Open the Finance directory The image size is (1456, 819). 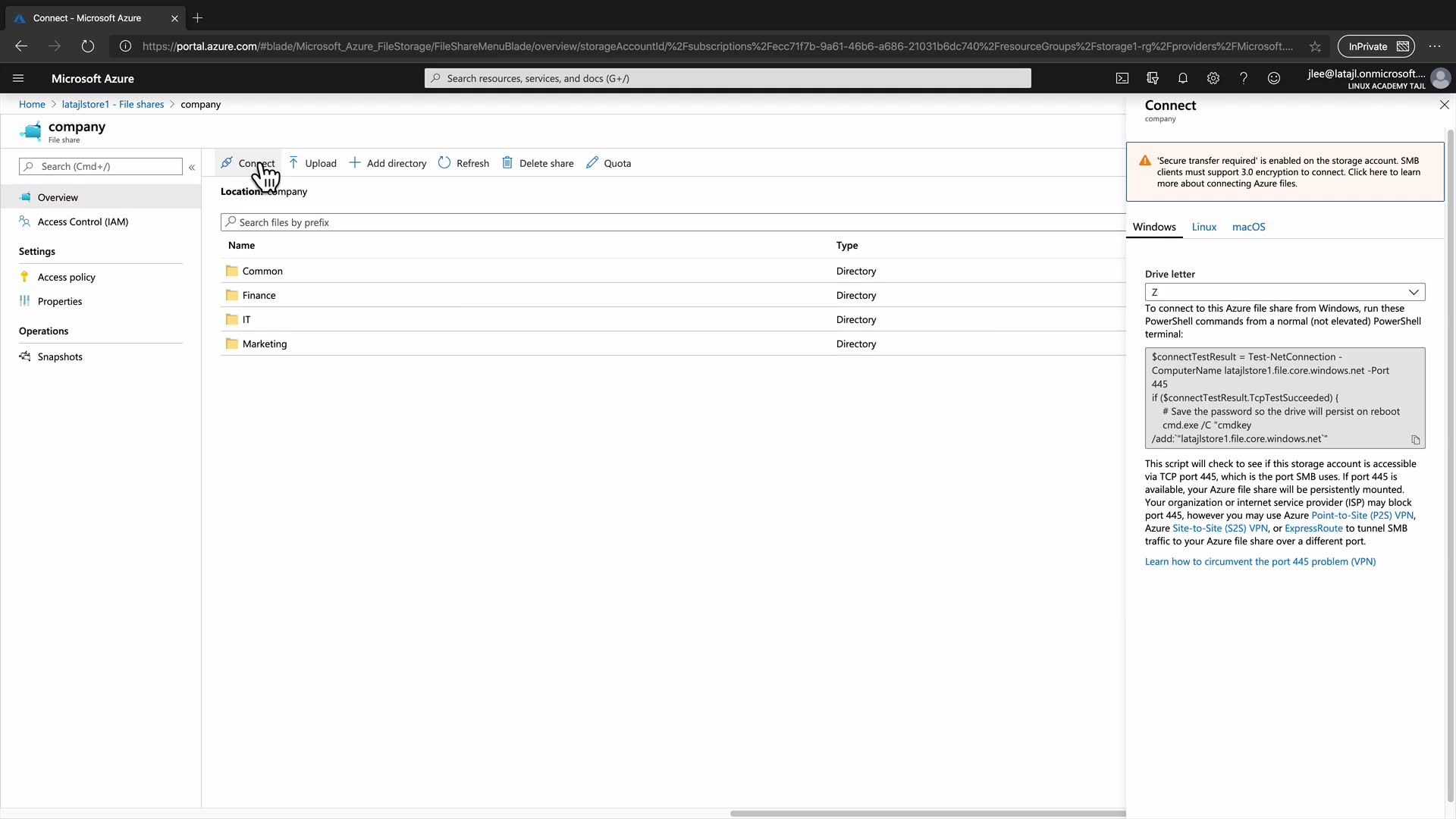259,295
